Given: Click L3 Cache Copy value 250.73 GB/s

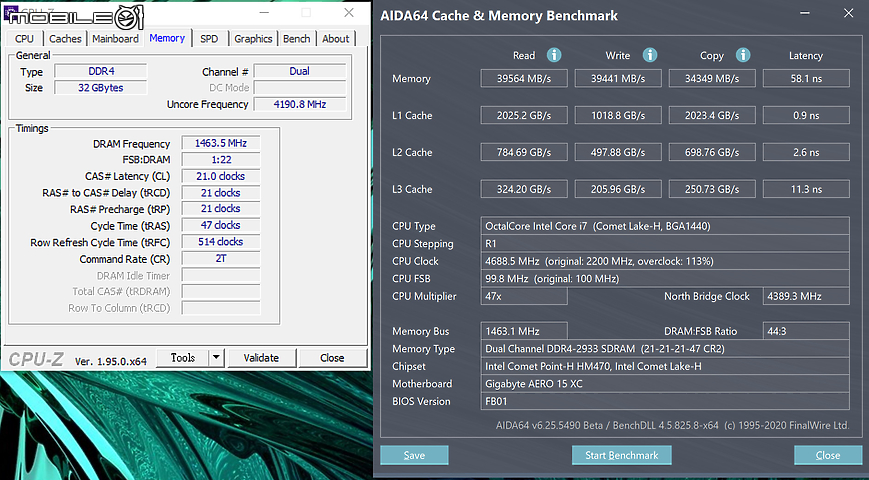Looking at the screenshot, I should pos(712,189).
